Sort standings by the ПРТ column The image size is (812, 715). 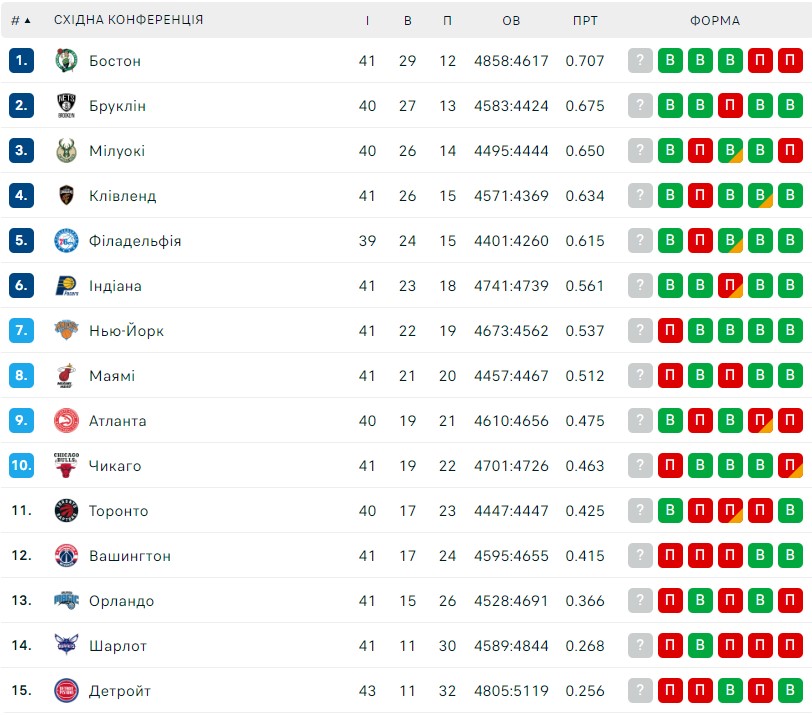(x=585, y=21)
